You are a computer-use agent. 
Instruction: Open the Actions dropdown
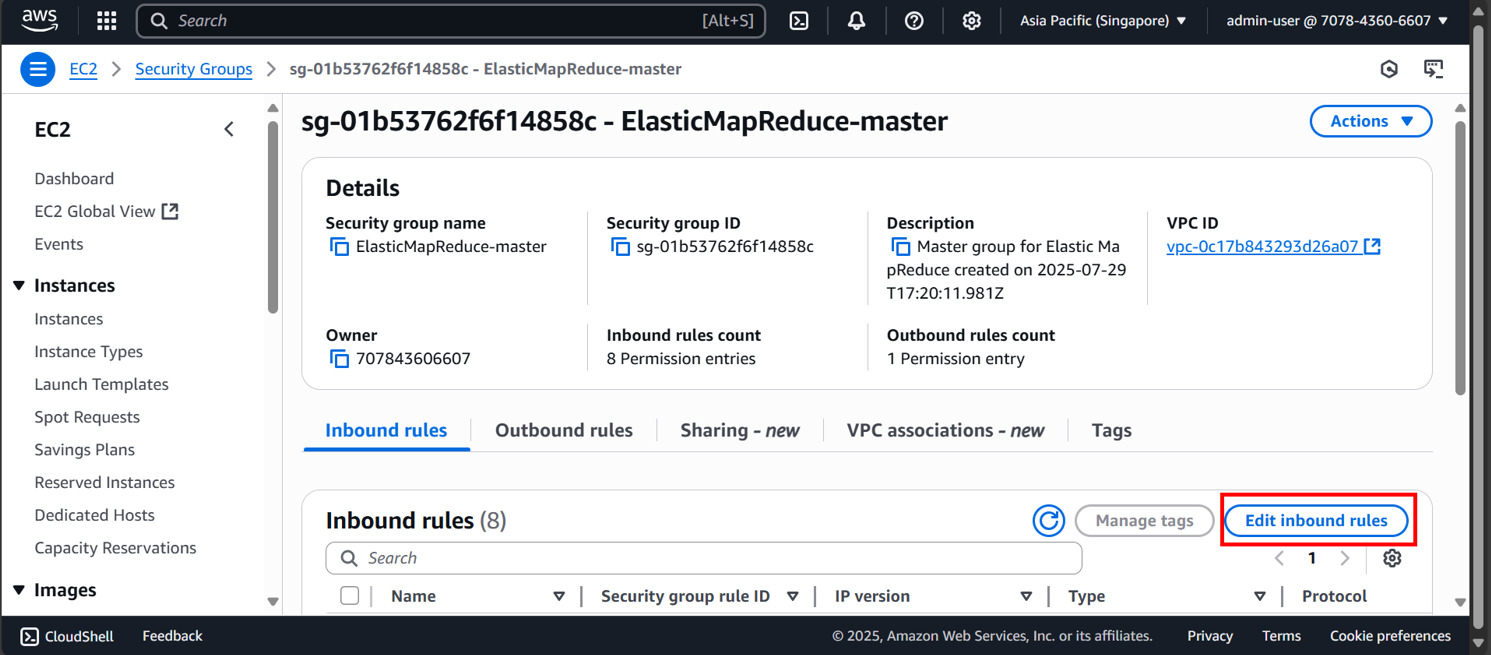pos(1370,120)
